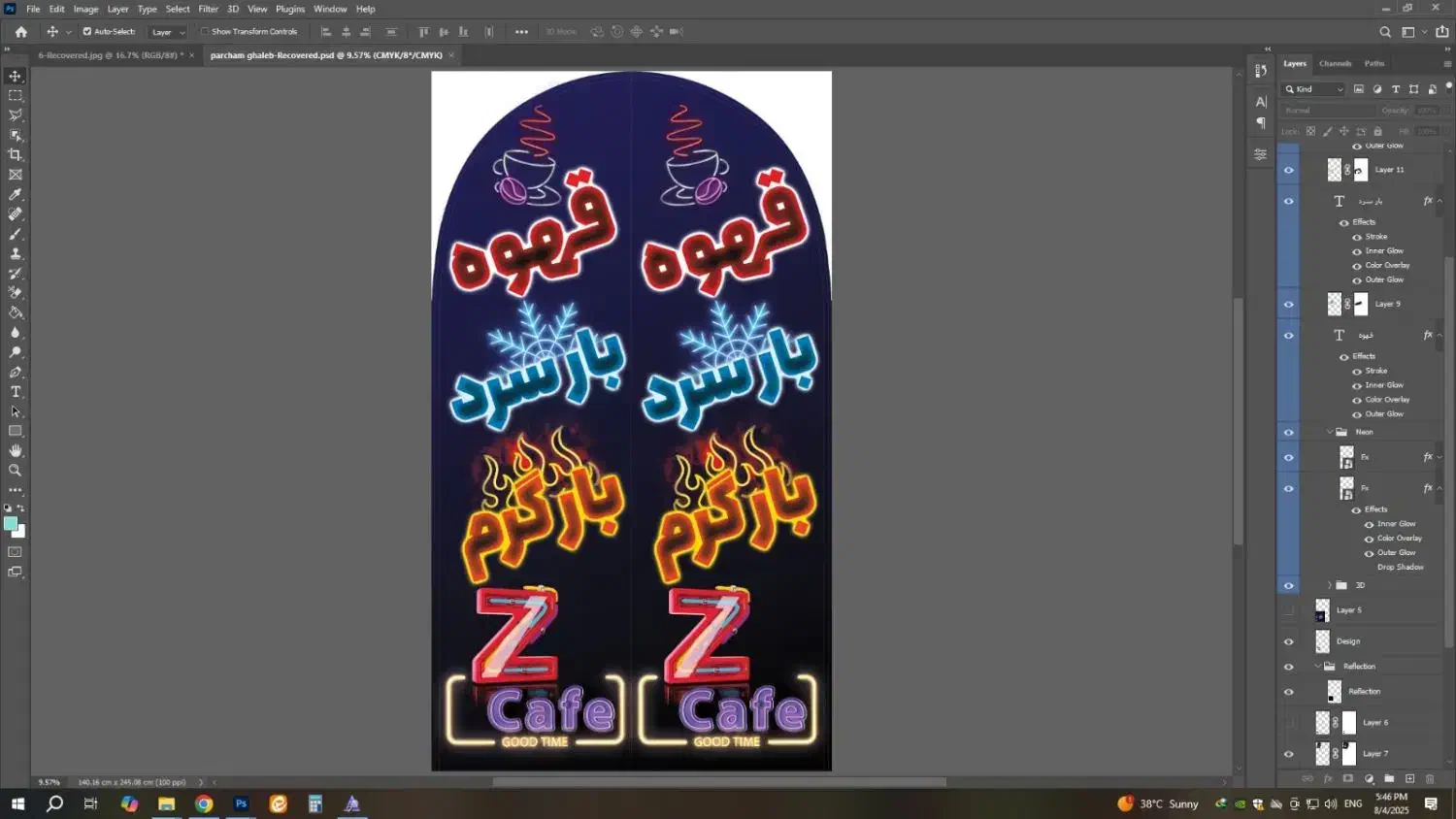Click the Share icon at top right
Viewport: 1456px width, 819px height.
point(1442,32)
